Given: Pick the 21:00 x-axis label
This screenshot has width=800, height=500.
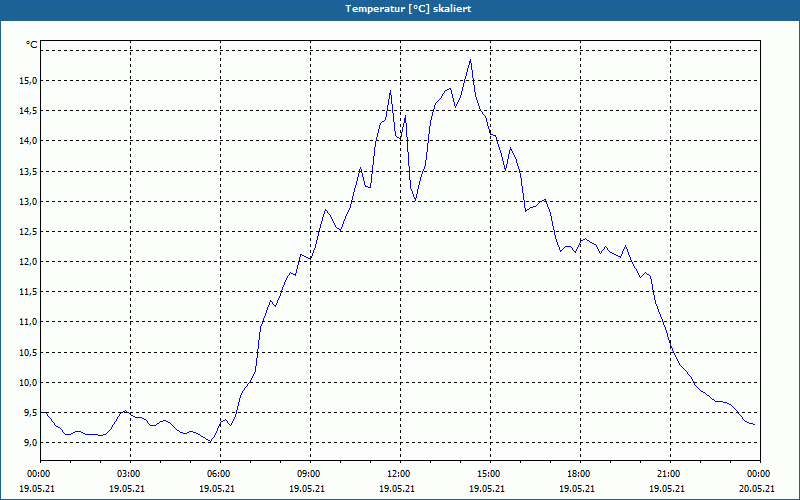Looking at the screenshot, I should point(667,474).
